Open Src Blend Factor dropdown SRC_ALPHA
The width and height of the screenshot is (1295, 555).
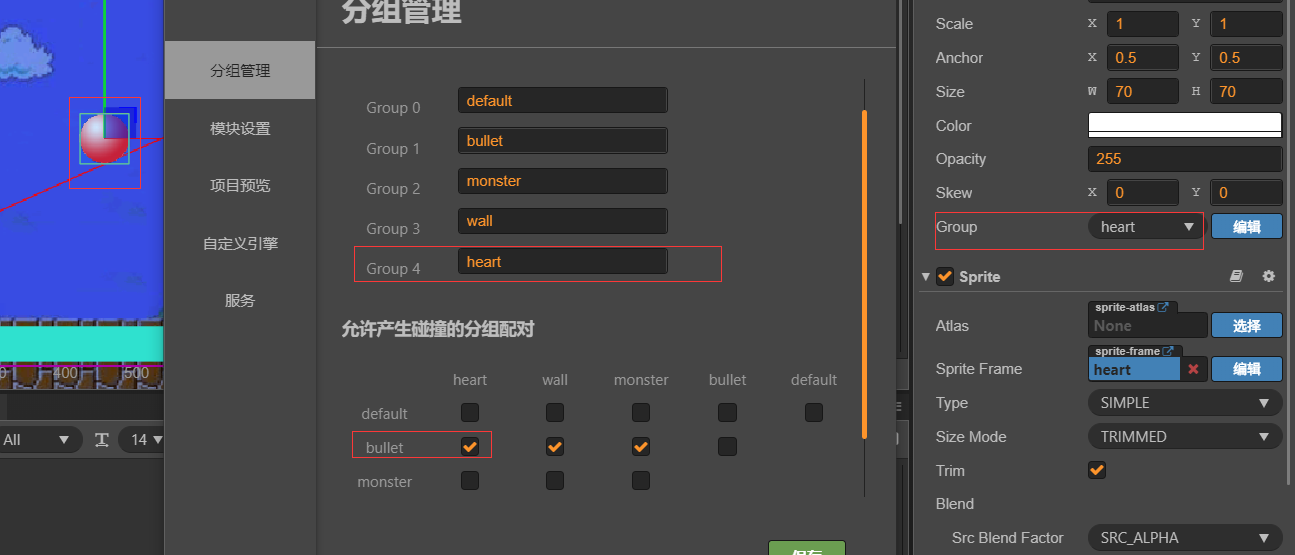[x=1185, y=538]
